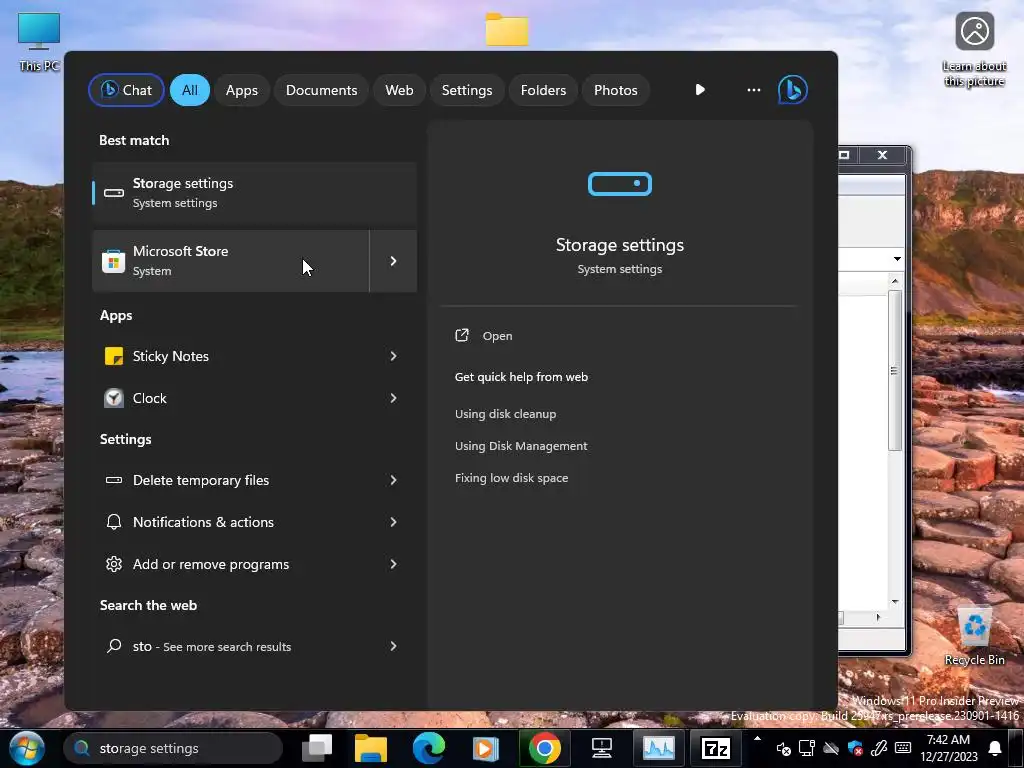Open dropdown arrow in background window
1024x768 pixels.
point(897,259)
